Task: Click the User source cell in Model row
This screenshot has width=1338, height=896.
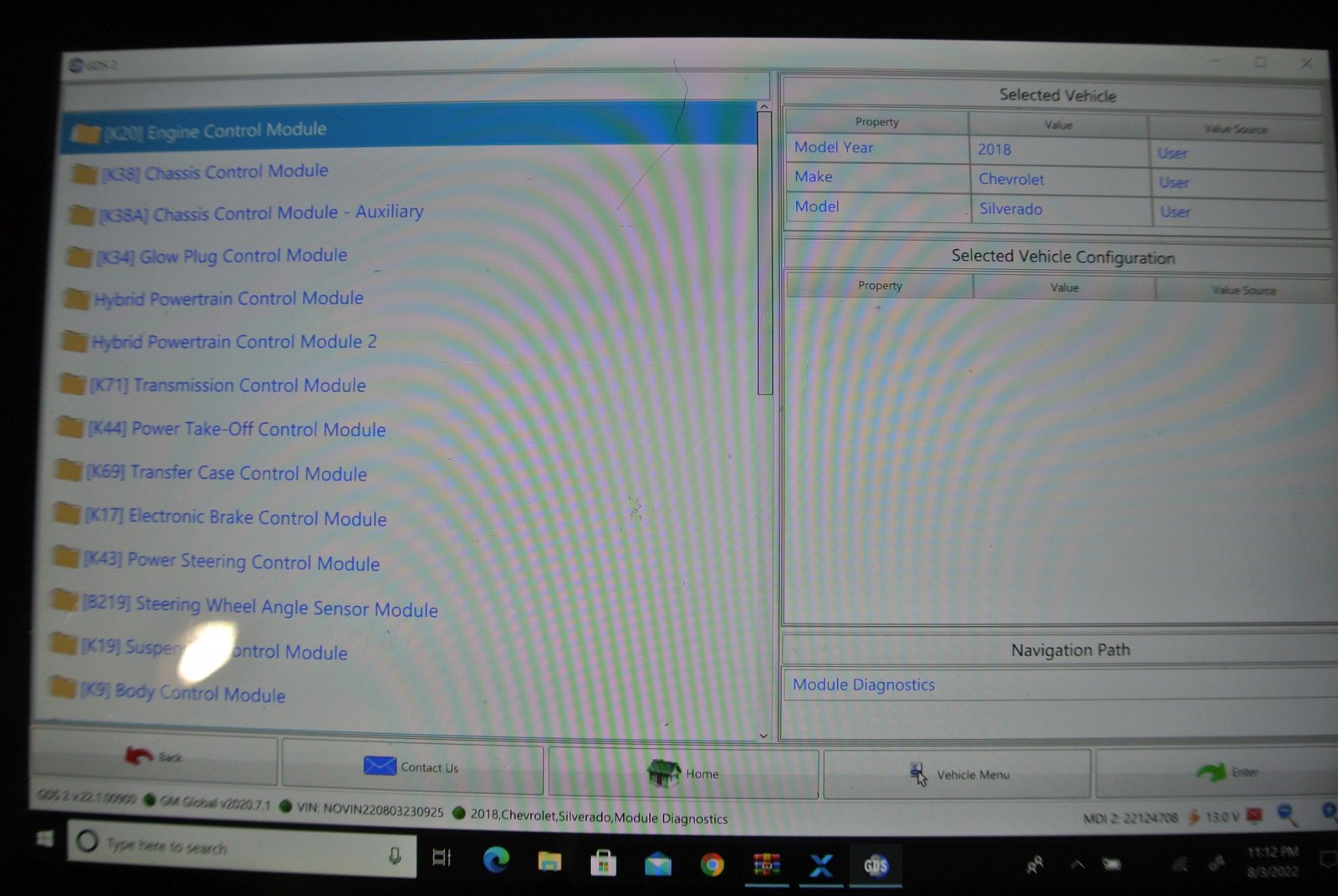Action: pos(1239,212)
